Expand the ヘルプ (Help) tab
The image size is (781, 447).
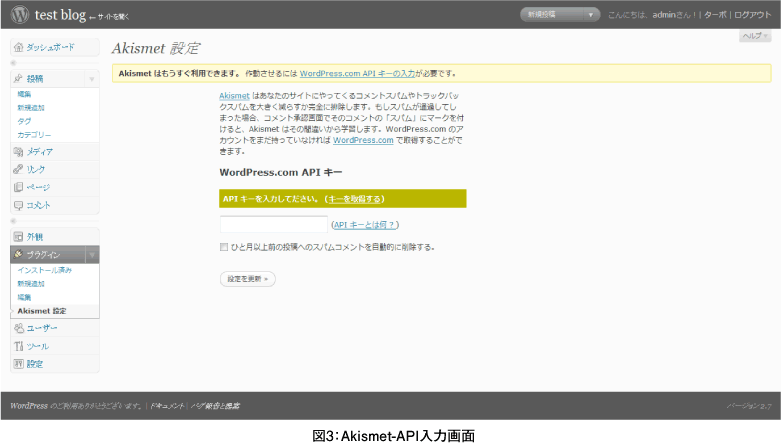(x=755, y=36)
